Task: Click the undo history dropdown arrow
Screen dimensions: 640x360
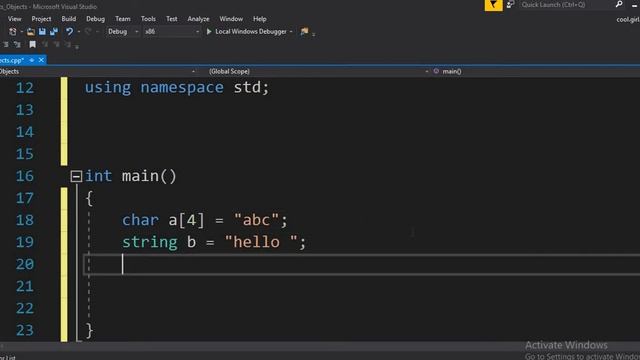Action: [79, 31]
